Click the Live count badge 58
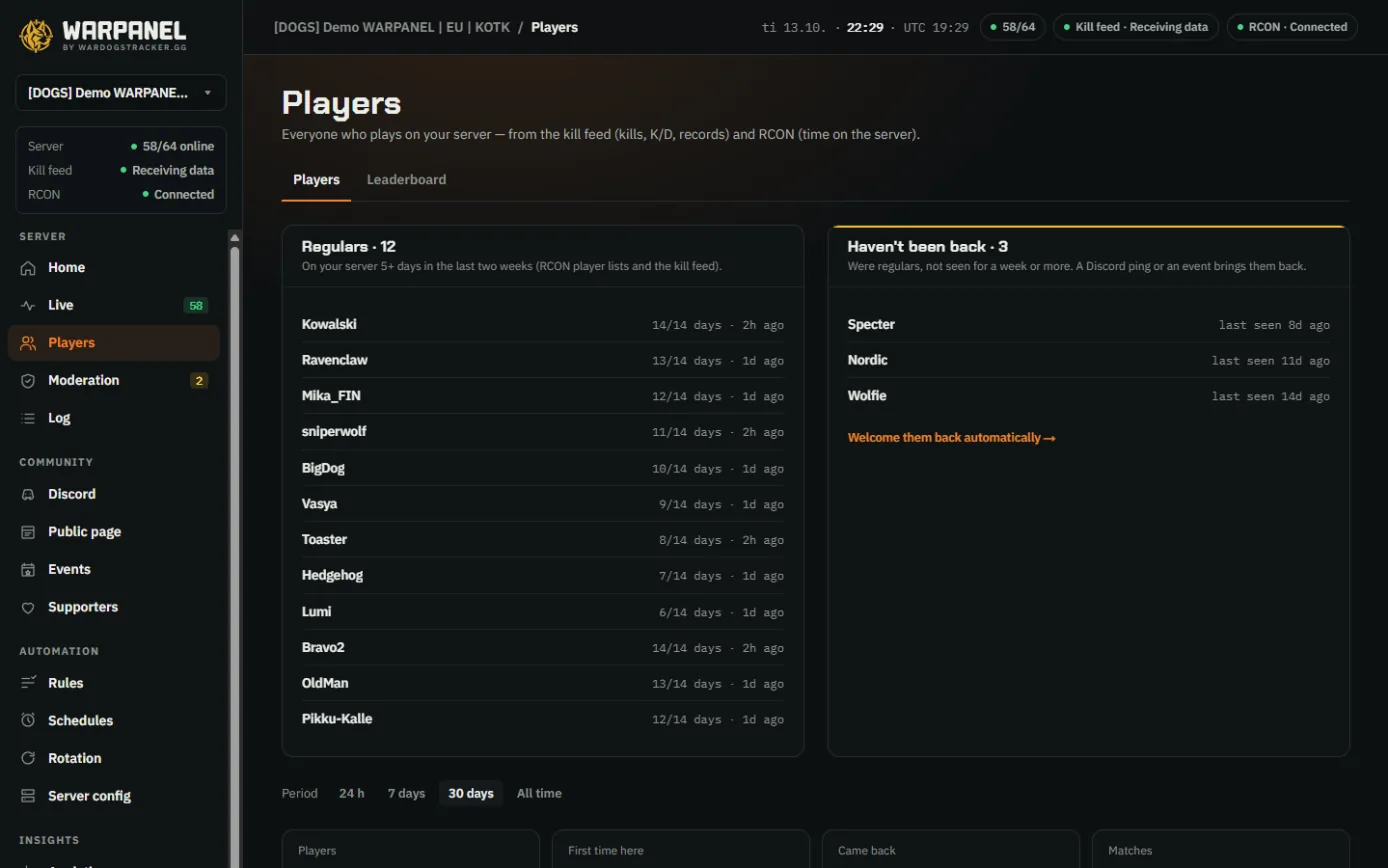1388x868 pixels. pos(196,306)
